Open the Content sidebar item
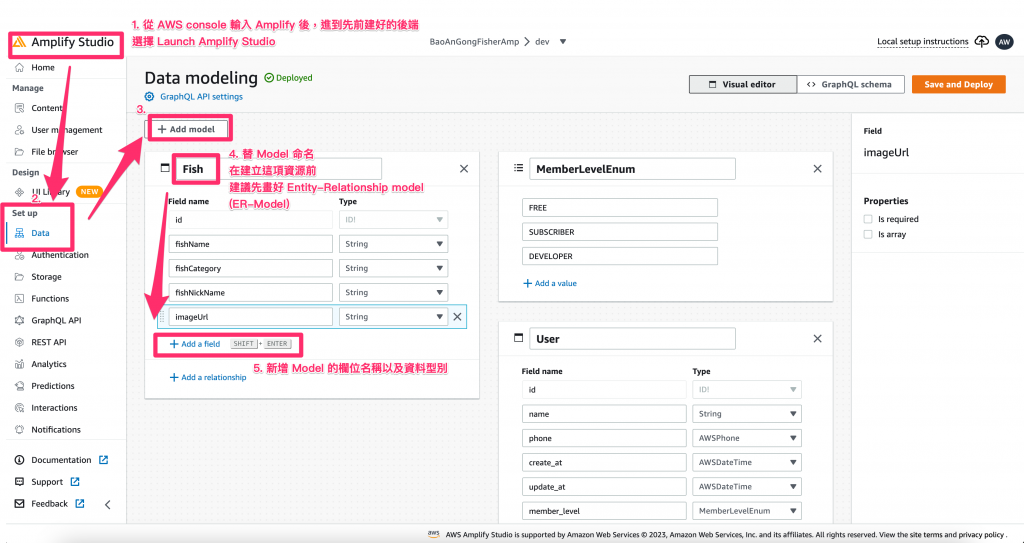The width and height of the screenshot is (1024, 543). pyautogui.click(x=46, y=108)
